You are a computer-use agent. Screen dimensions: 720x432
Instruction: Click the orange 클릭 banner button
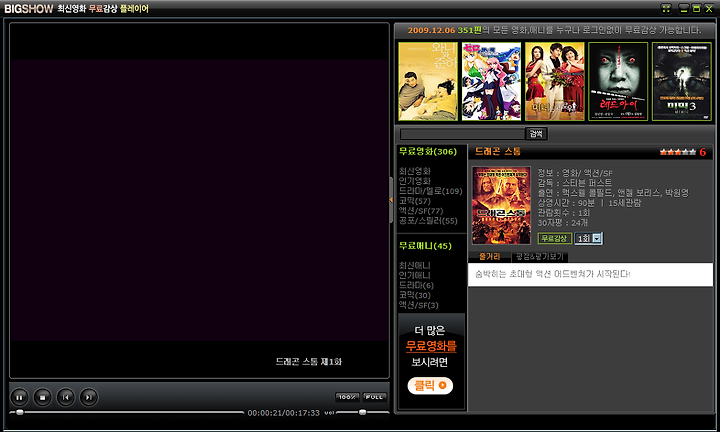click(x=430, y=386)
